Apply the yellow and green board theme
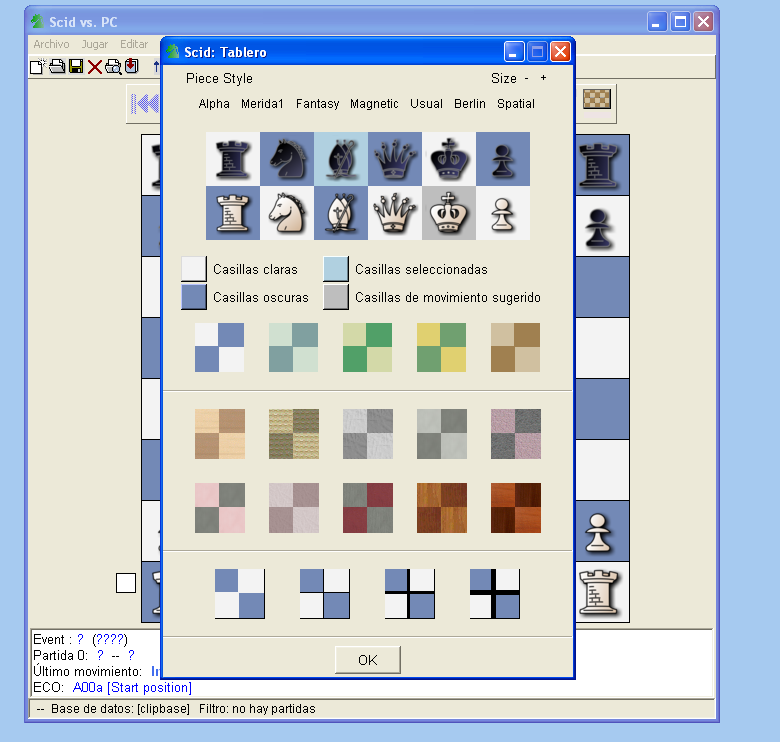This screenshot has width=780, height=742. click(442, 348)
